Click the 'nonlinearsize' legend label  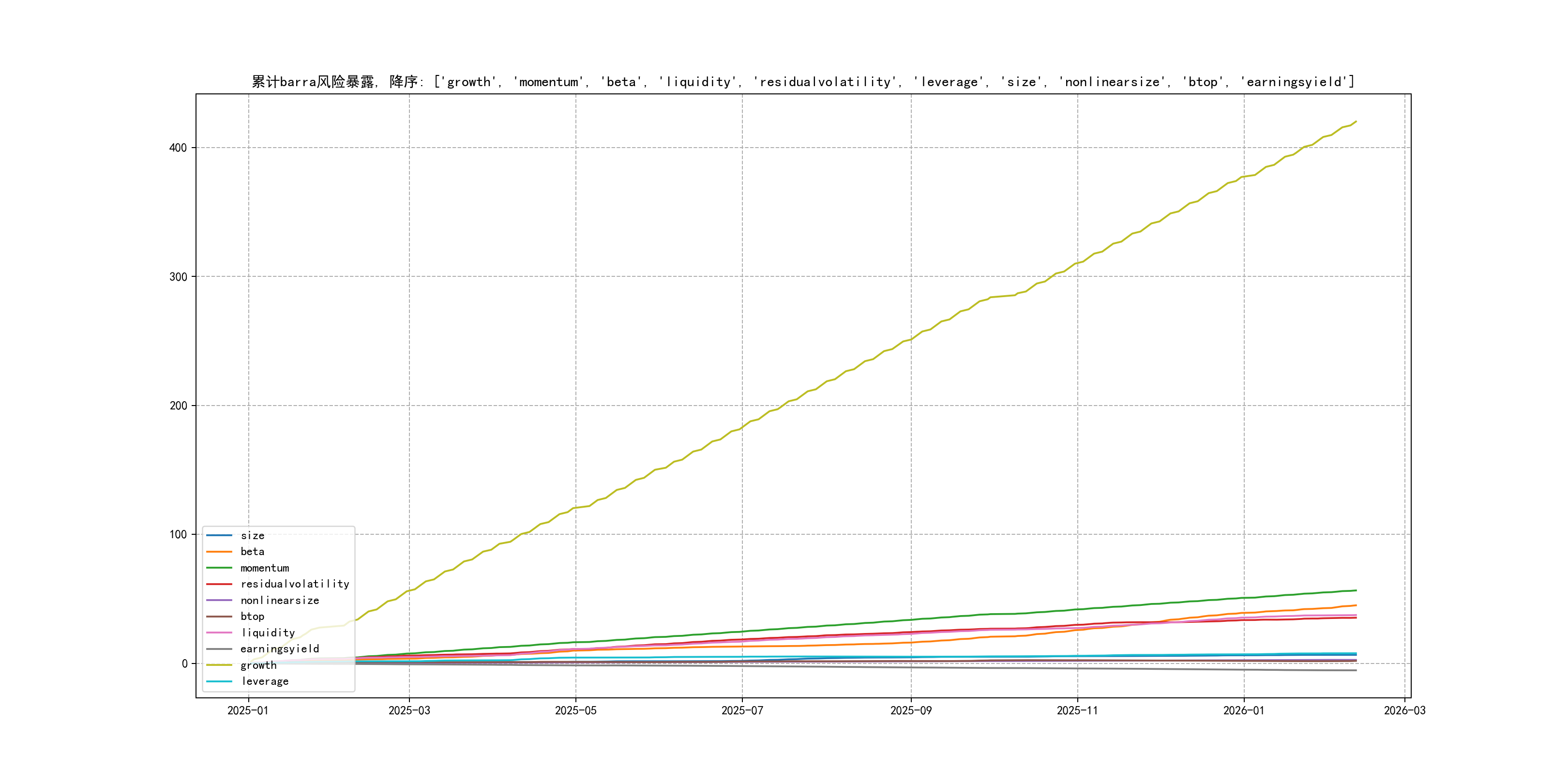(x=279, y=600)
